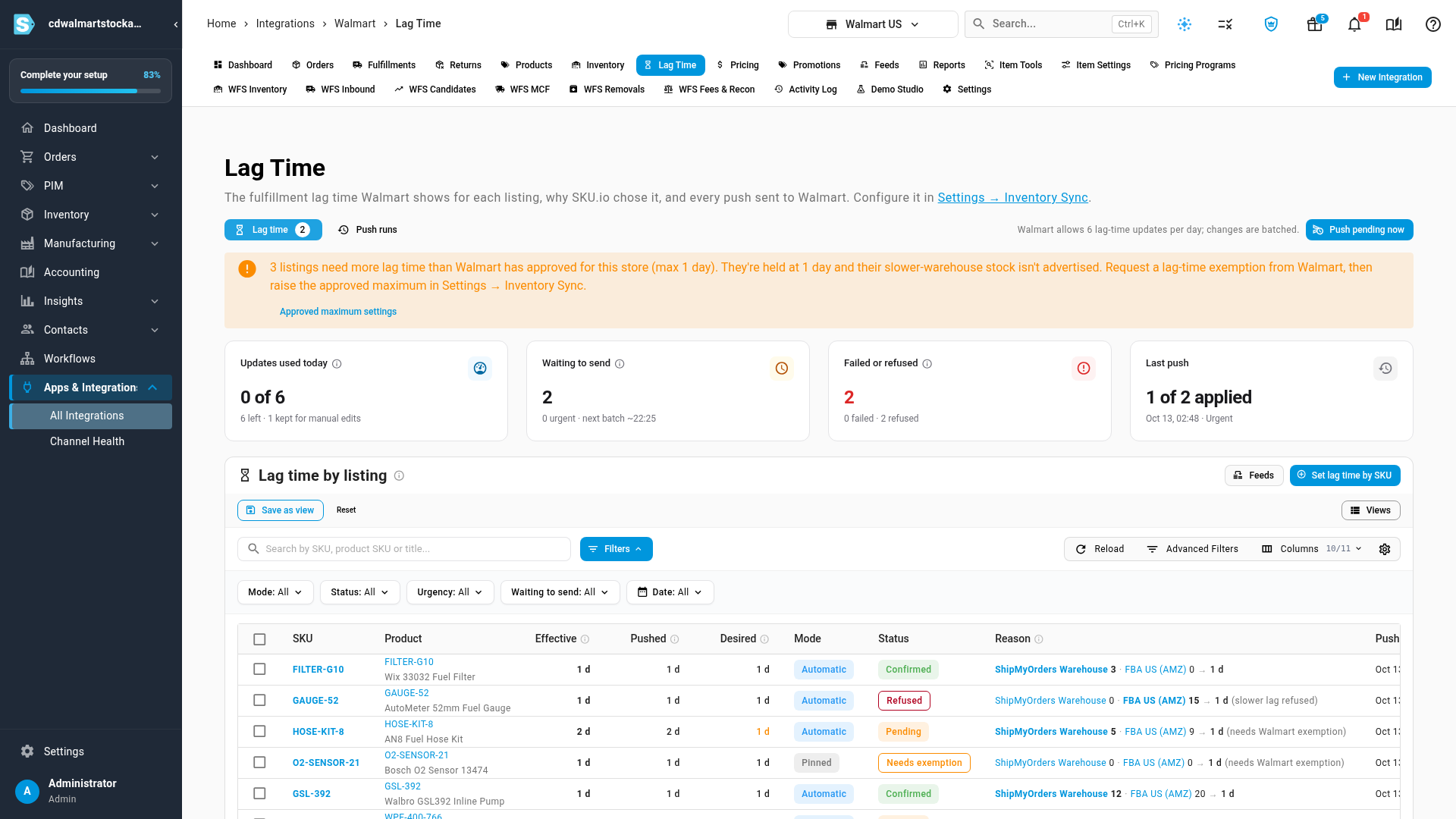Click the checklist tasks icon in header
Image resolution: width=1456 pixels, height=819 pixels.
[x=1225, y=24]
